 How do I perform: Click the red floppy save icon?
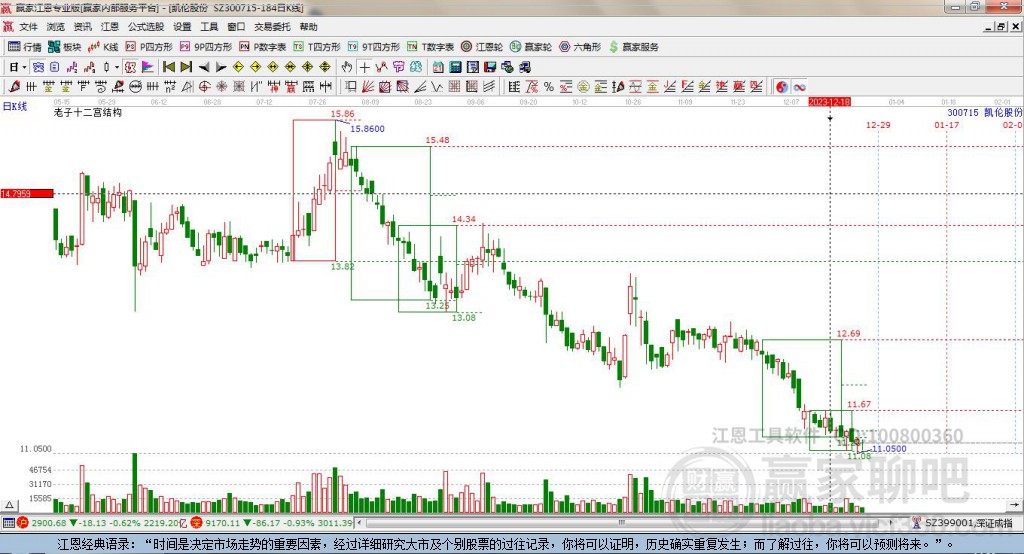pos(490,67)
